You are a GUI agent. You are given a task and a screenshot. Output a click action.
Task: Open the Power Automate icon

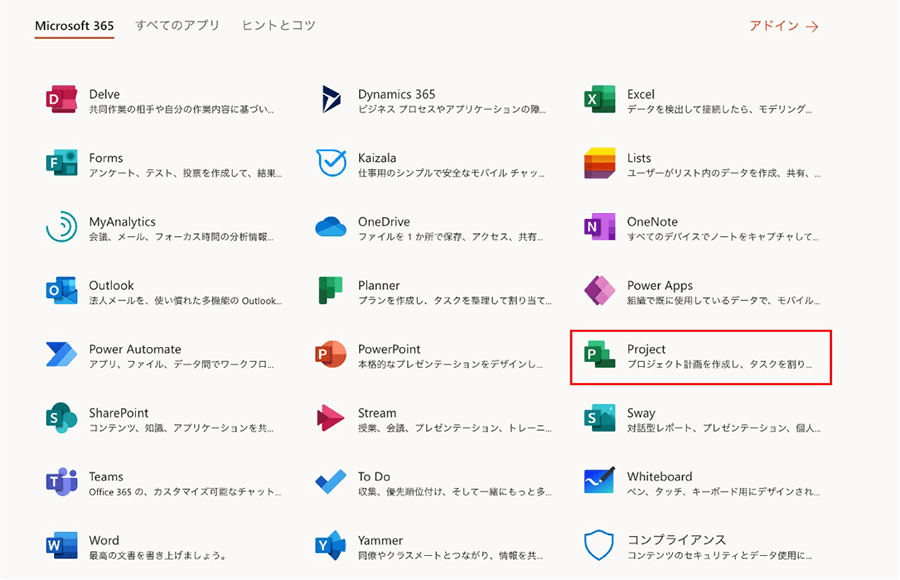click(61, 355)
